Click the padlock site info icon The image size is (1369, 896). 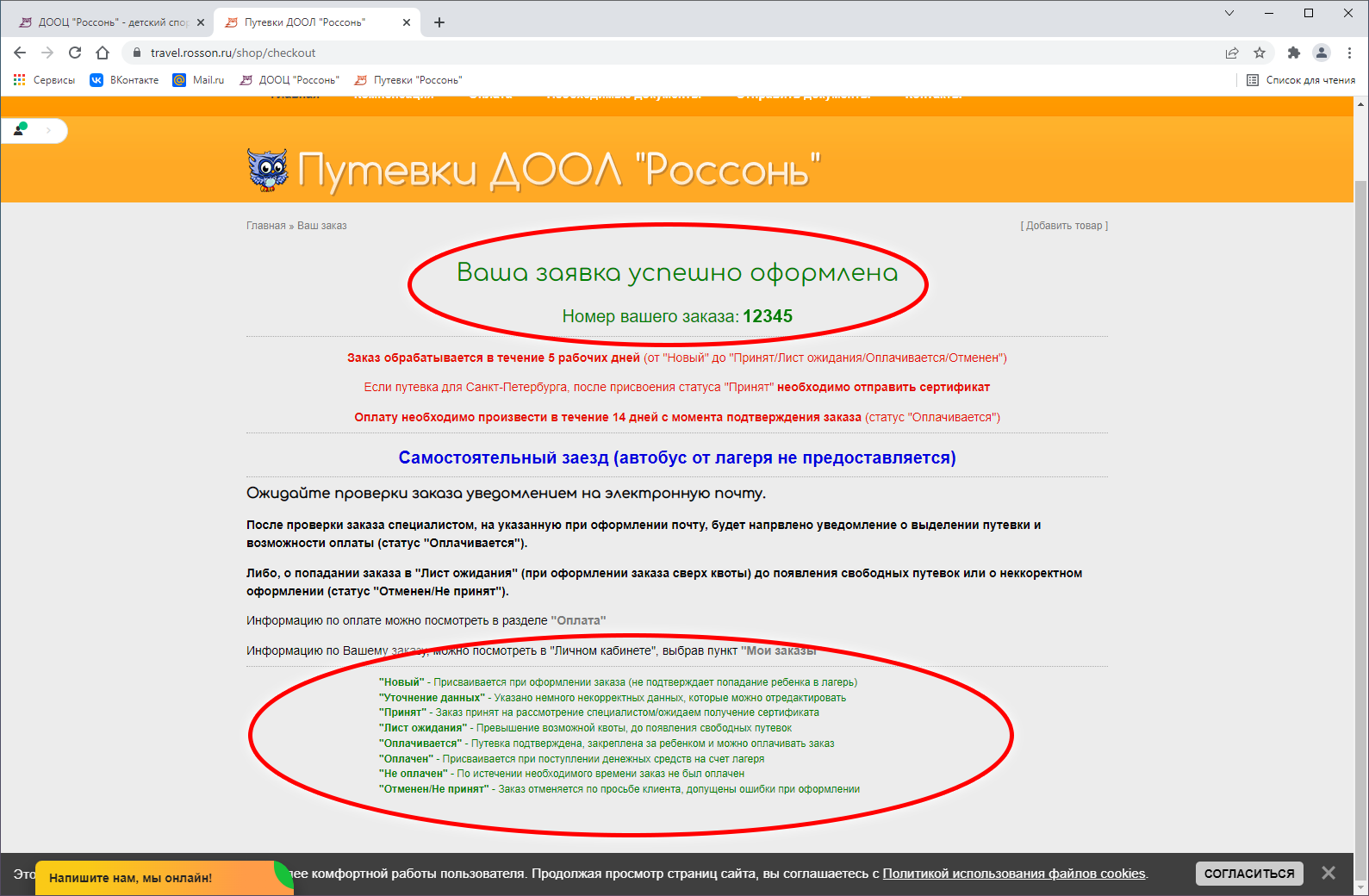[136, 53]
